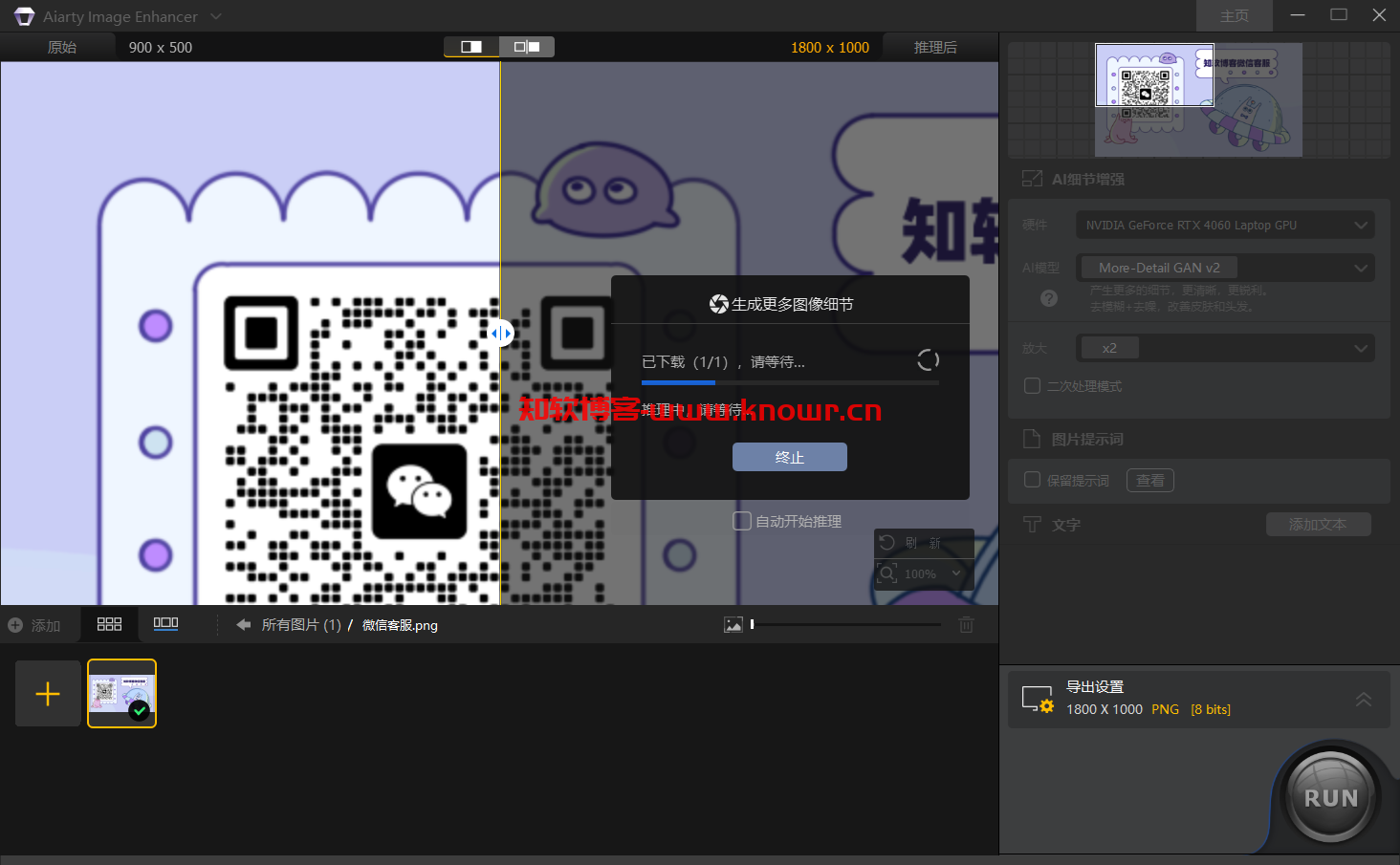This screenshot has width=1400, height=865.
Task: Open the 导出设置 export settings icon
Action: click(1038, 700)
